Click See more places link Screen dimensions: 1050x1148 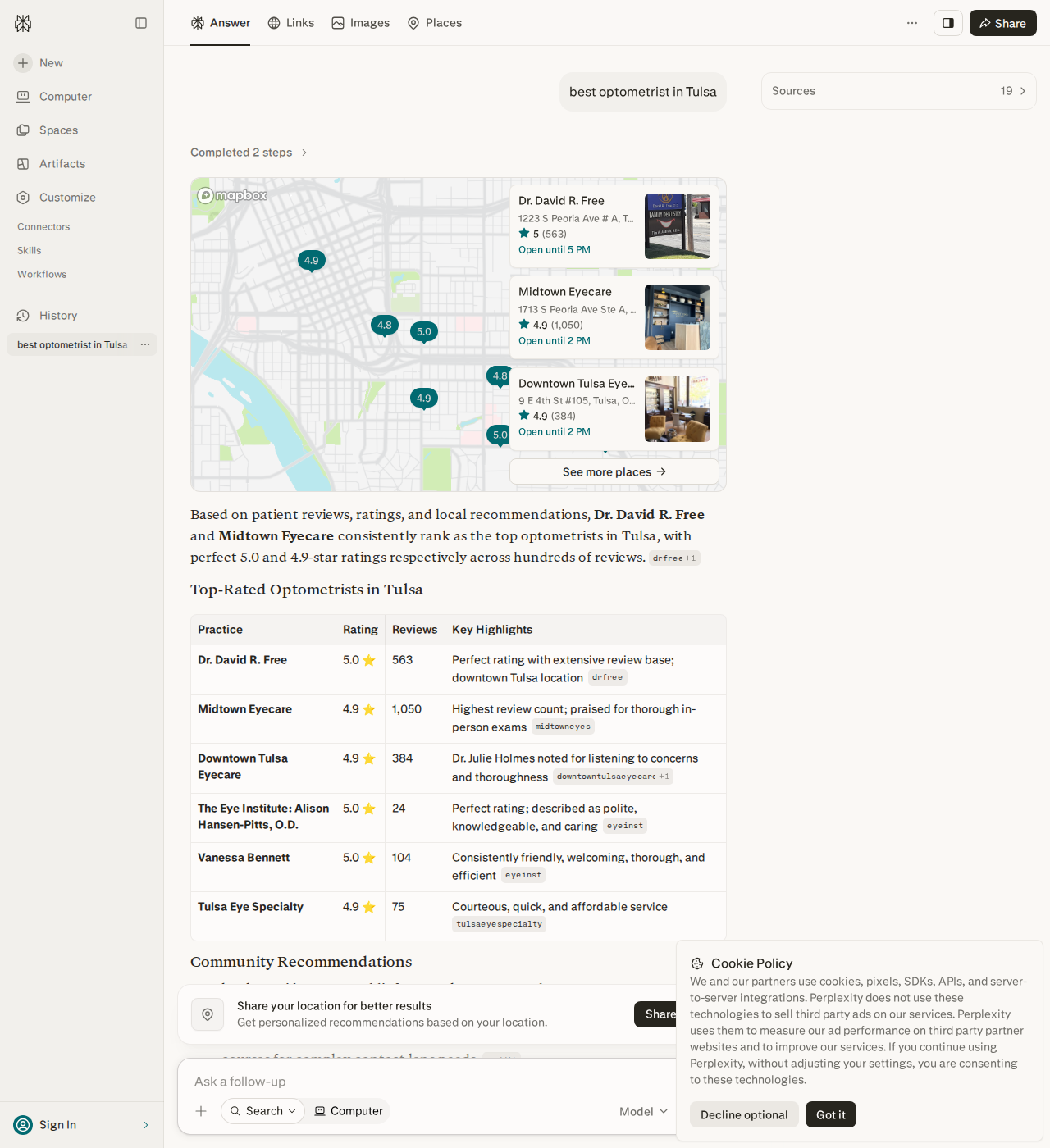pos(614,471)
